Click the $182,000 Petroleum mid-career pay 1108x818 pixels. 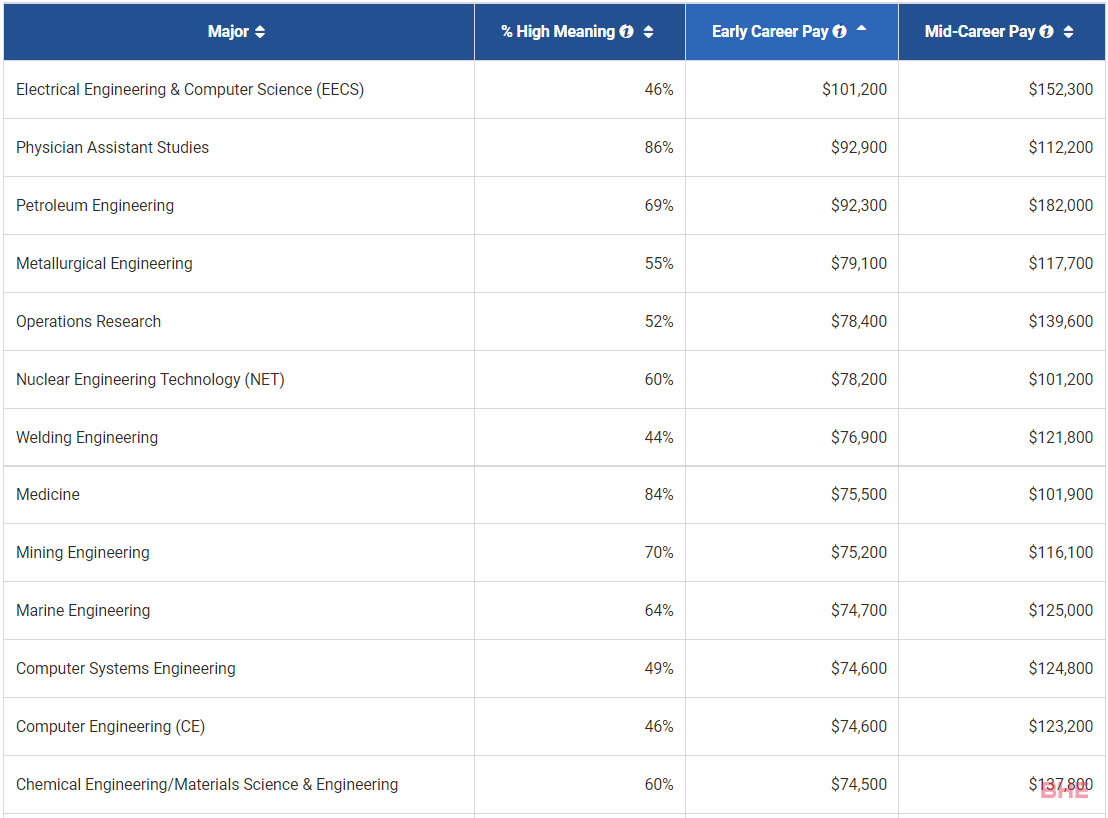(1061, 206)
